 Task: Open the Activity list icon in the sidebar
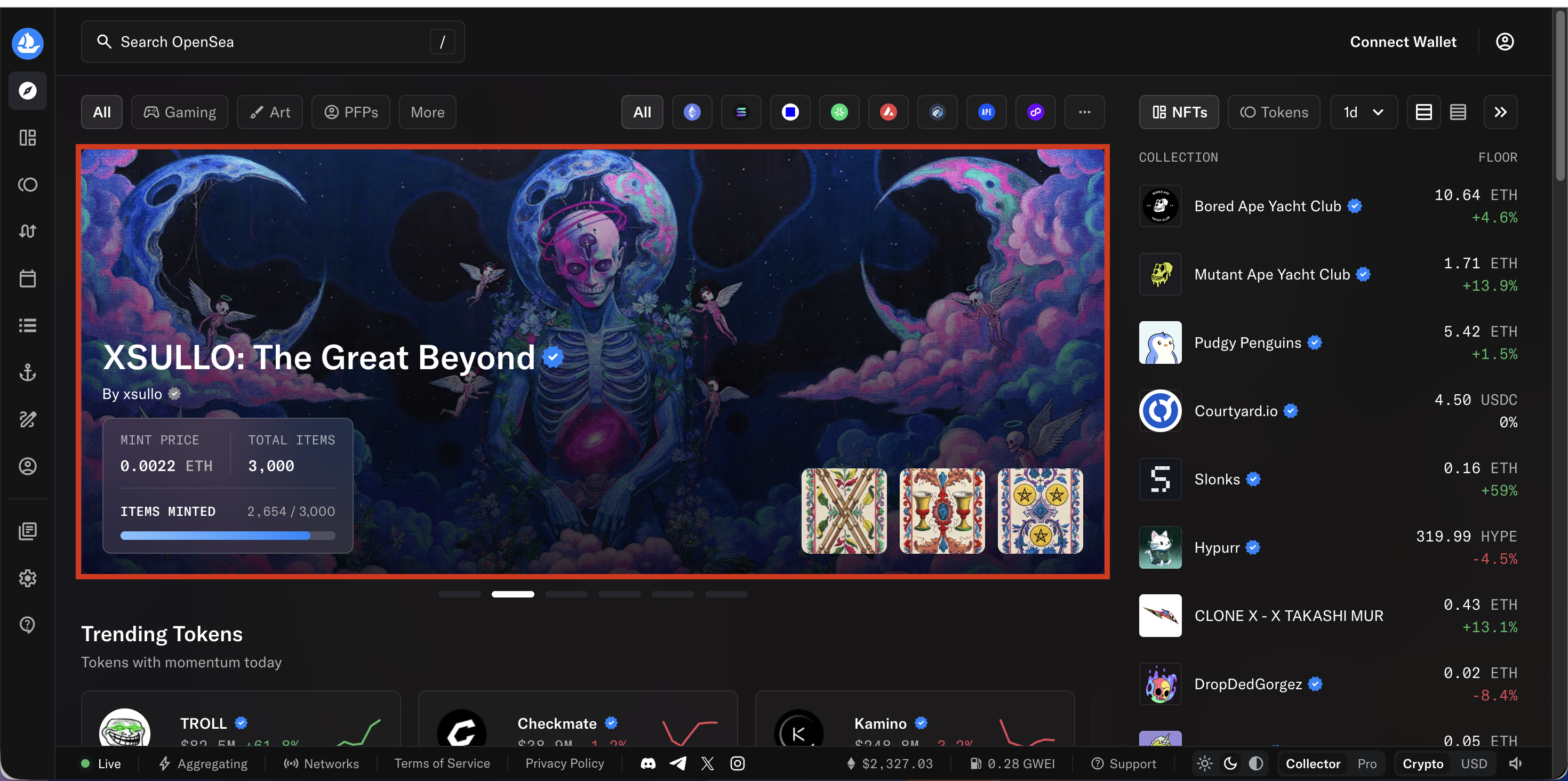[27, 325]
